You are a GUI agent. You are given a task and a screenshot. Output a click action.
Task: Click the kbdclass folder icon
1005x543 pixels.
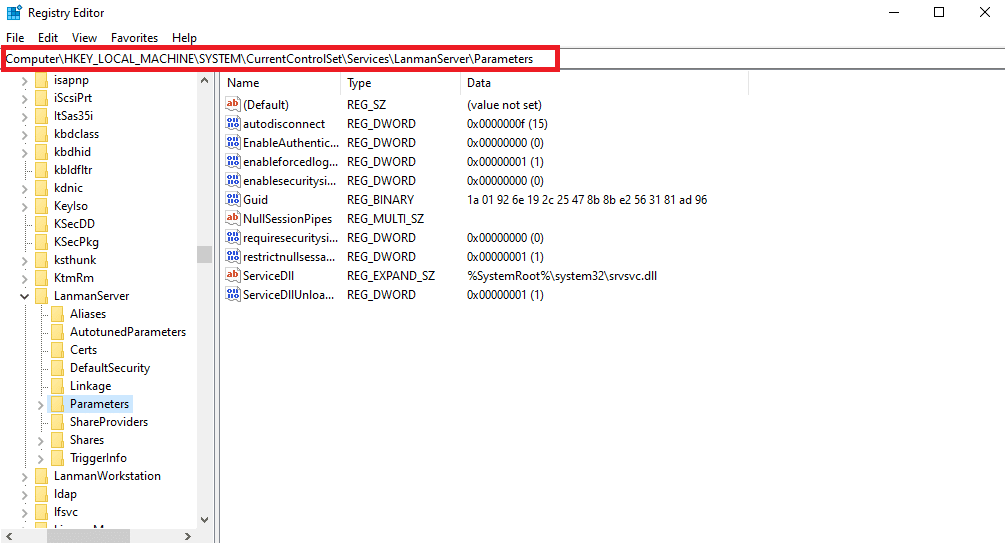point(42,134)
